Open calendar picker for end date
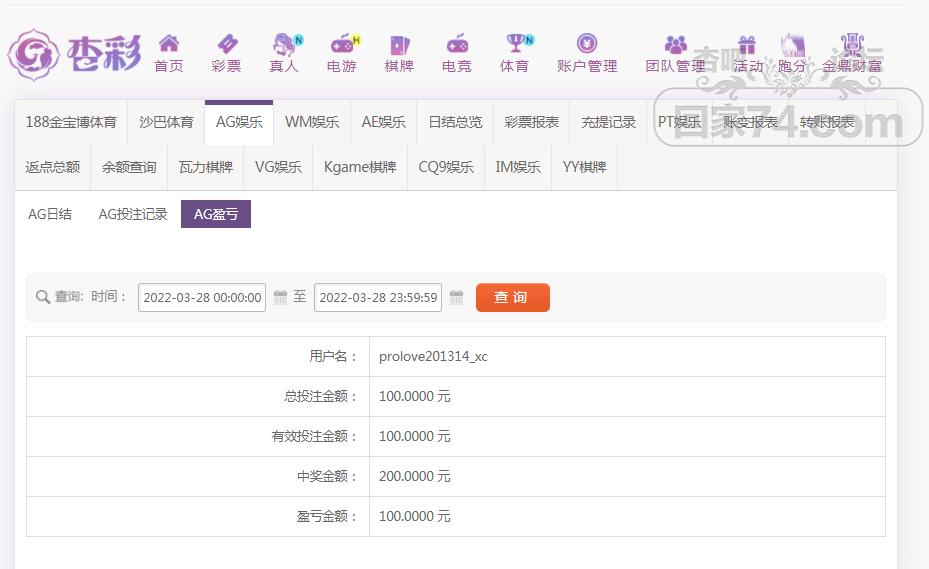The image size is (929, 569). [456, 297]
